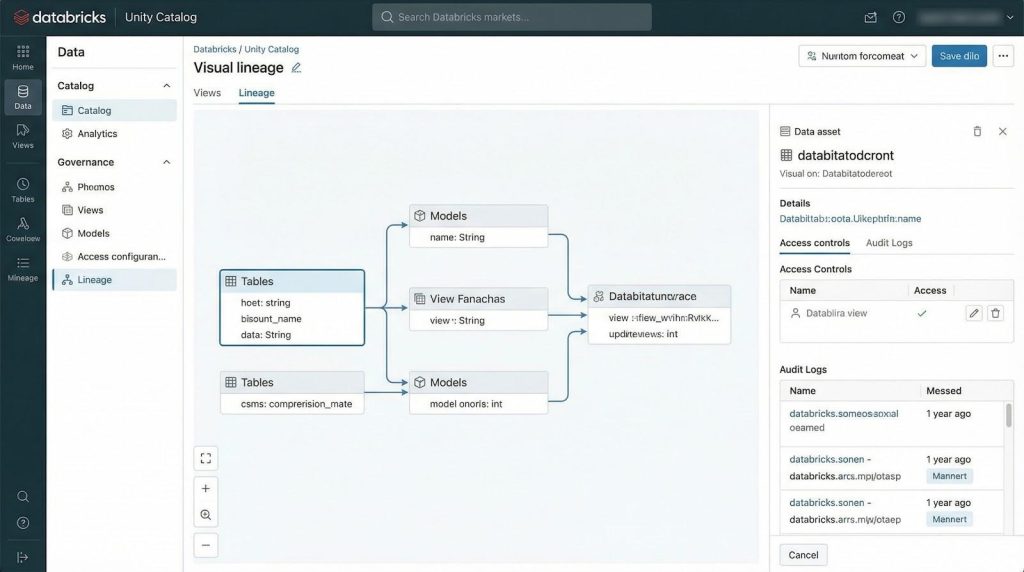Click the minus zoom-out button on canvas
Image resolution: width=1024 pixels, height=572 pixels.
[x=206, y=545]
